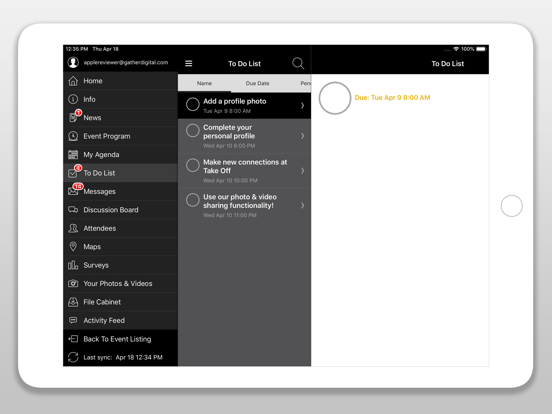Tap the Wi-Fi indicator in status bar
Image resolution: width=552 pixels, height=414 pixels.
tap(456, 49)
